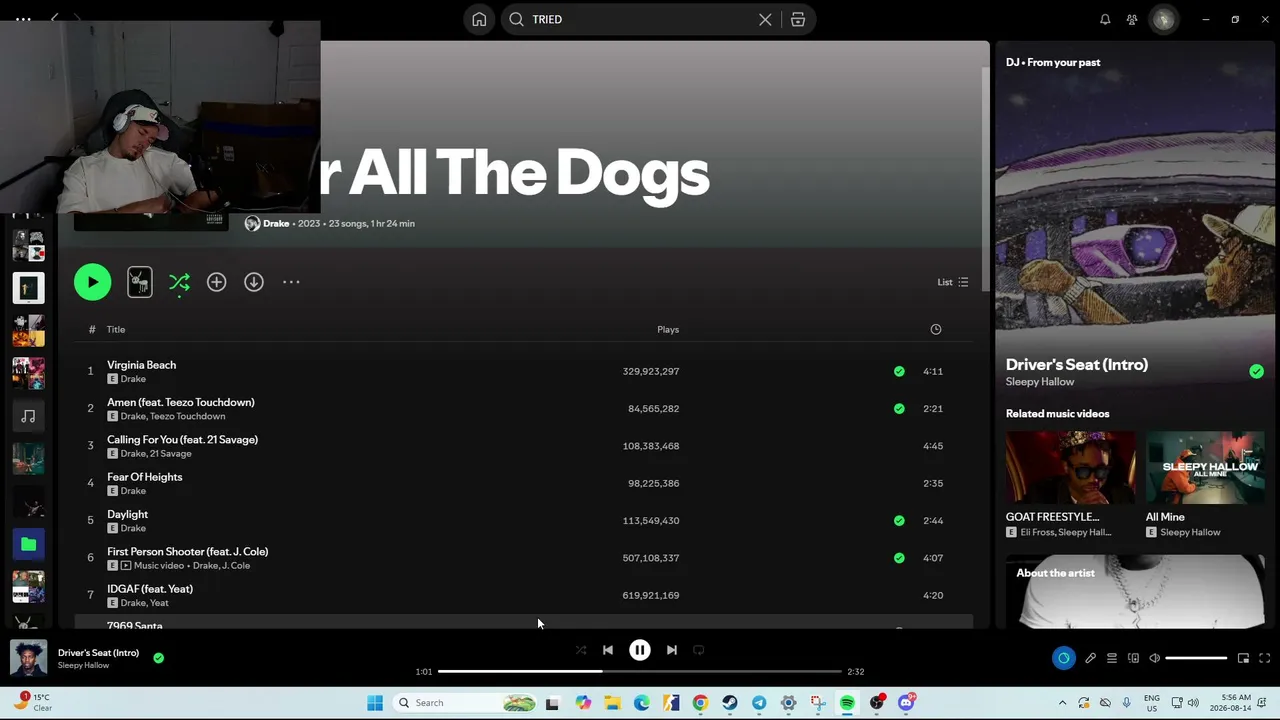
Task: Open GOAT FREESTYLE related music video thumbnail
Action: click(x=1071, y=467)
